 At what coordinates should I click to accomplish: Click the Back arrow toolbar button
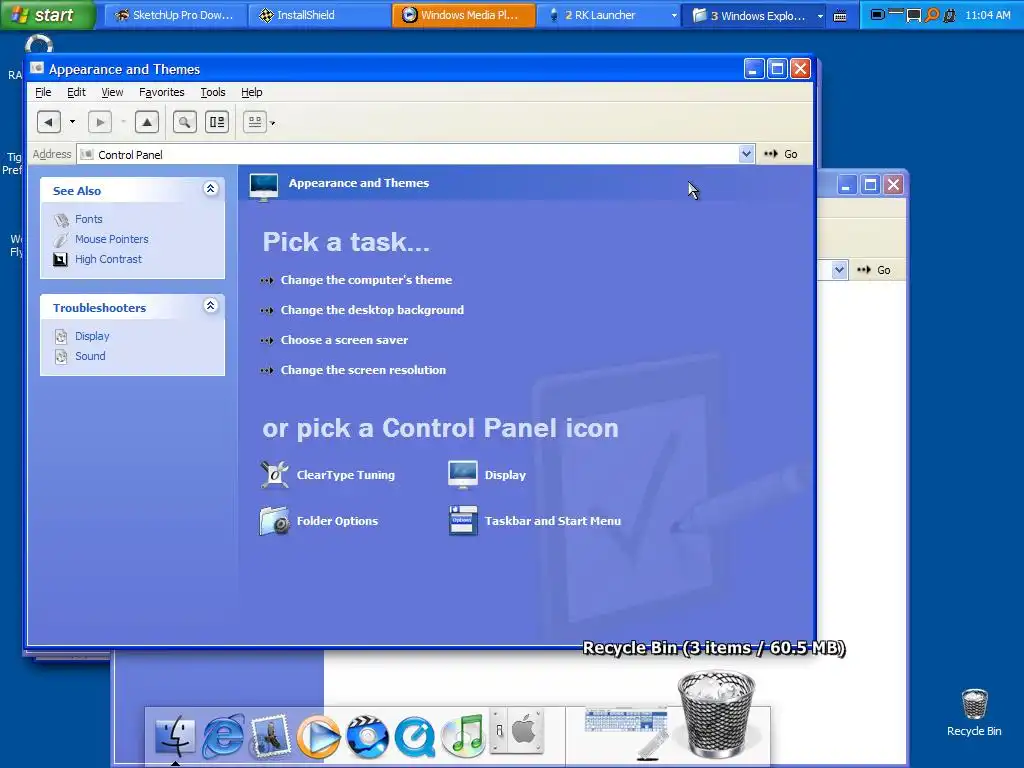click(x=49, y=122)
